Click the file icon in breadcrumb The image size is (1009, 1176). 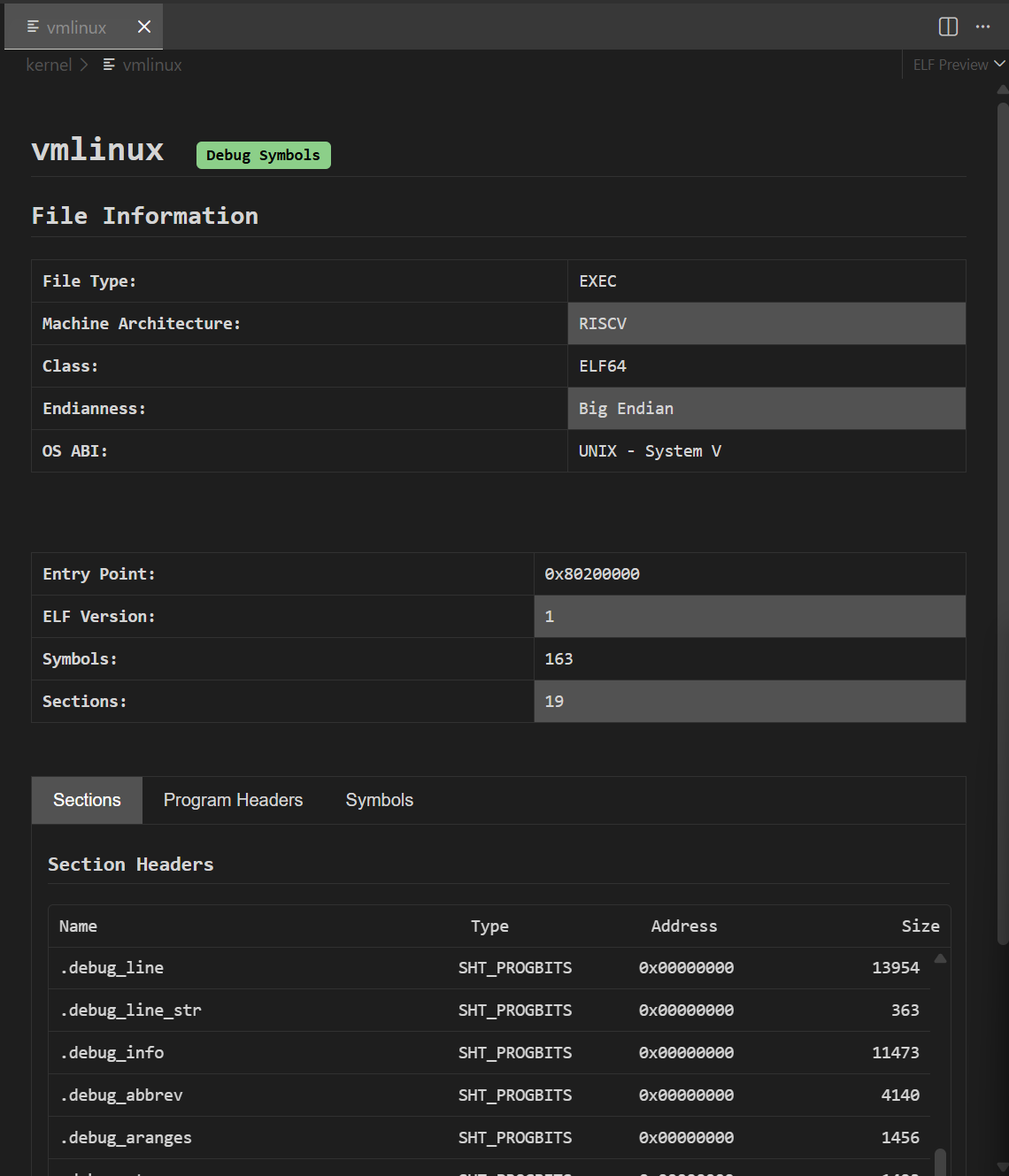tap(109, 65)
